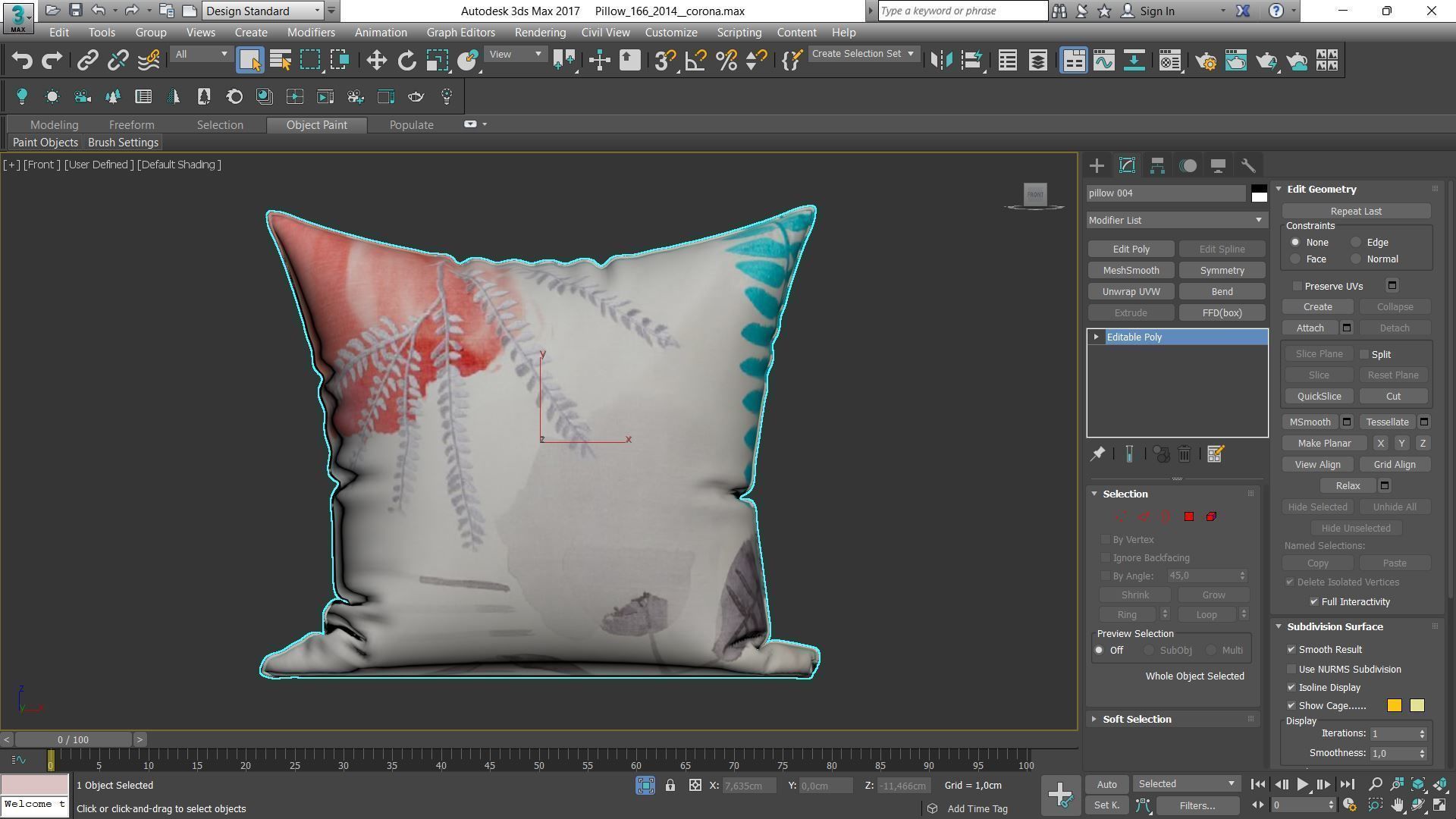Toggle Smooth Result checkbox
The image size is (1456, 819).
click(1291, 650)
